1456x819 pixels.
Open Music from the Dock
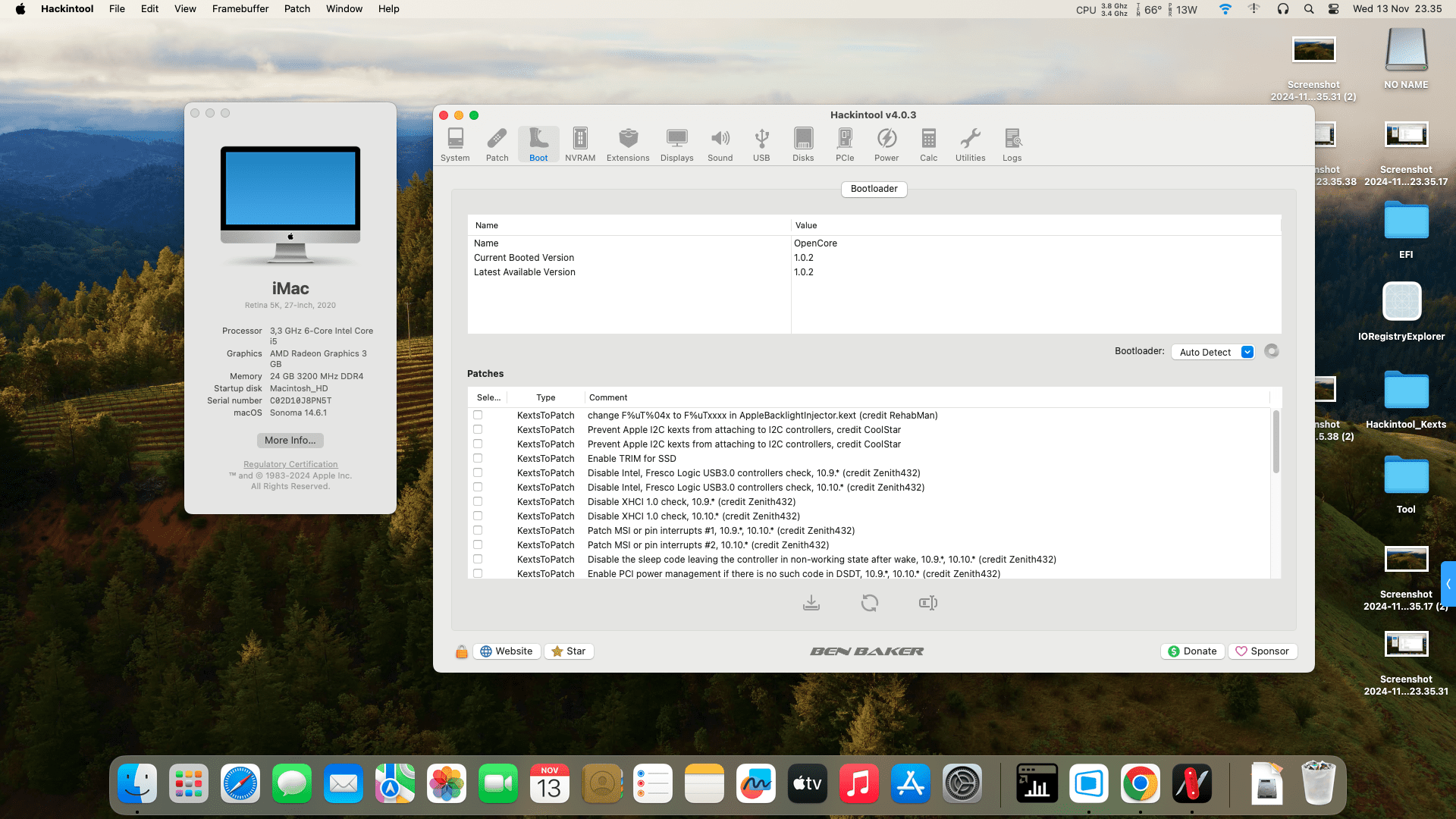pos(858,783)
